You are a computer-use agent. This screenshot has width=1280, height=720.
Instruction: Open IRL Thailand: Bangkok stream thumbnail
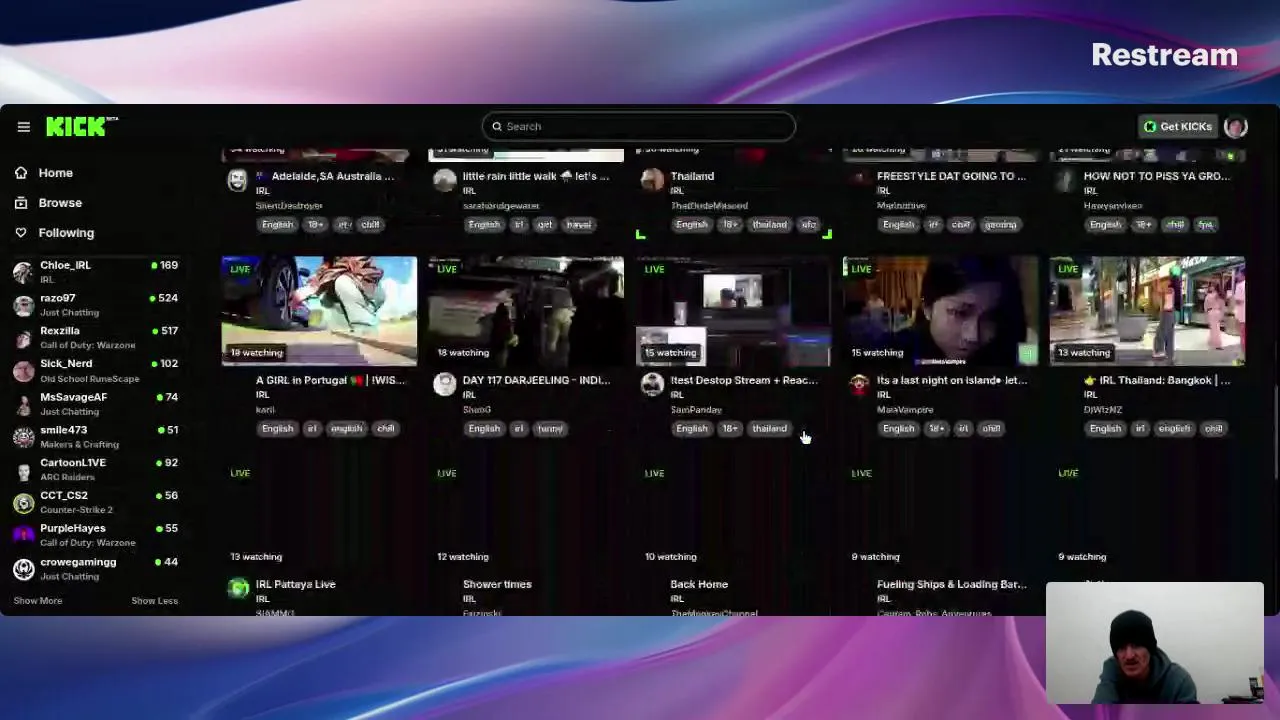coord(1147,311)
